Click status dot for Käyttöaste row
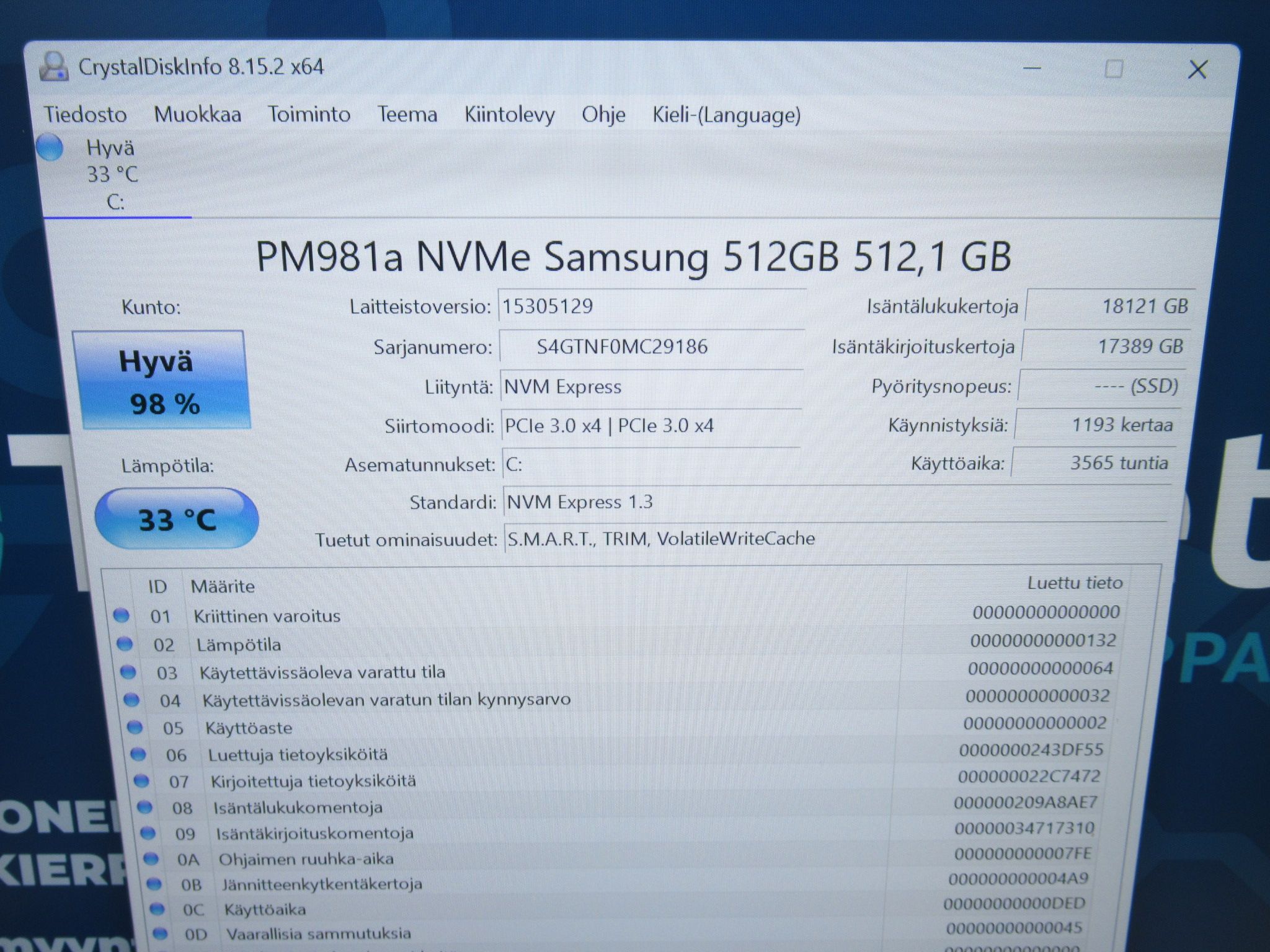Image resolution: width=1270 pixels, height=952 pixels. pos(135,727)
